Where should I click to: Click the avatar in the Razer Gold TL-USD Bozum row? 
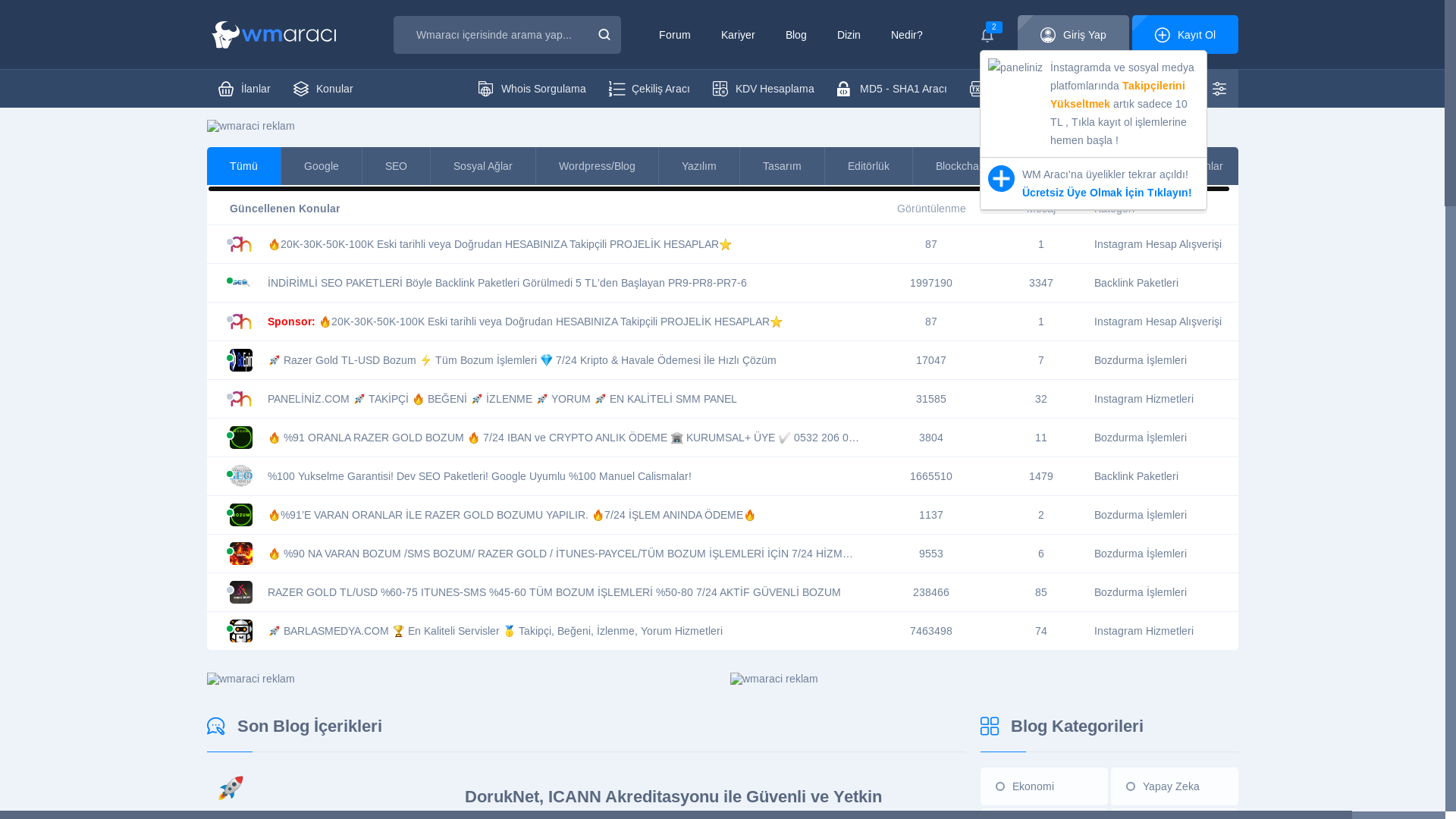241,360
